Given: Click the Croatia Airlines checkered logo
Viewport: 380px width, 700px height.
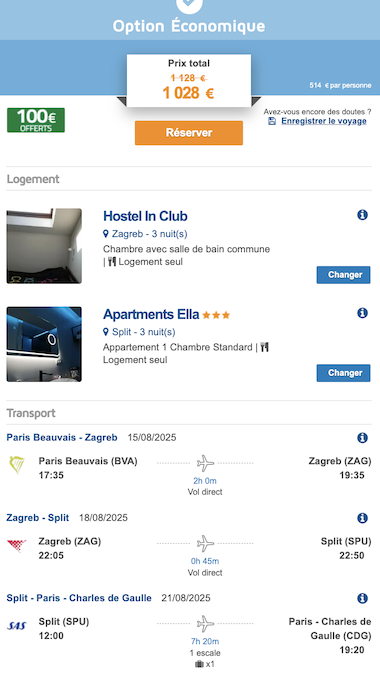Looking at the screenshot, I should (x=17, y=545).
